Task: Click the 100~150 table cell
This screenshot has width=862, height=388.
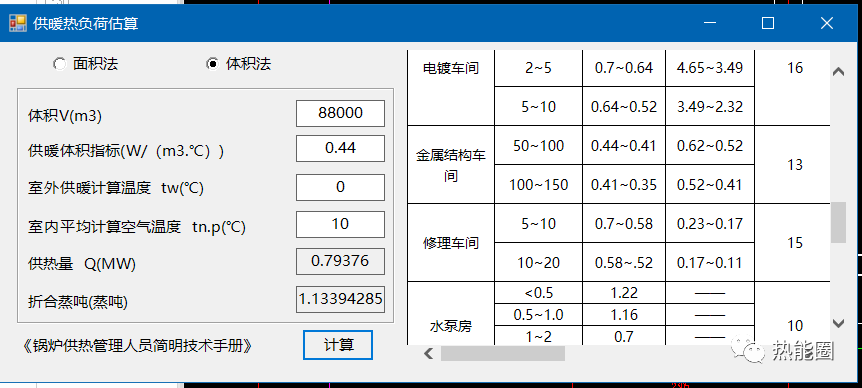Action: point(539,185)
